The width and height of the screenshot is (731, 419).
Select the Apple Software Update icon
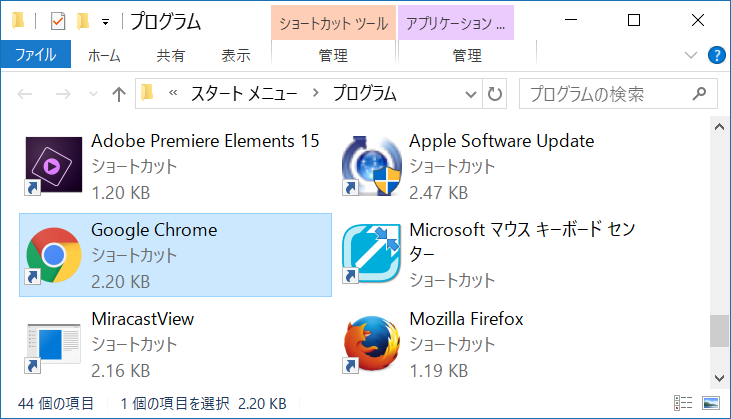[x=372, y=165]
